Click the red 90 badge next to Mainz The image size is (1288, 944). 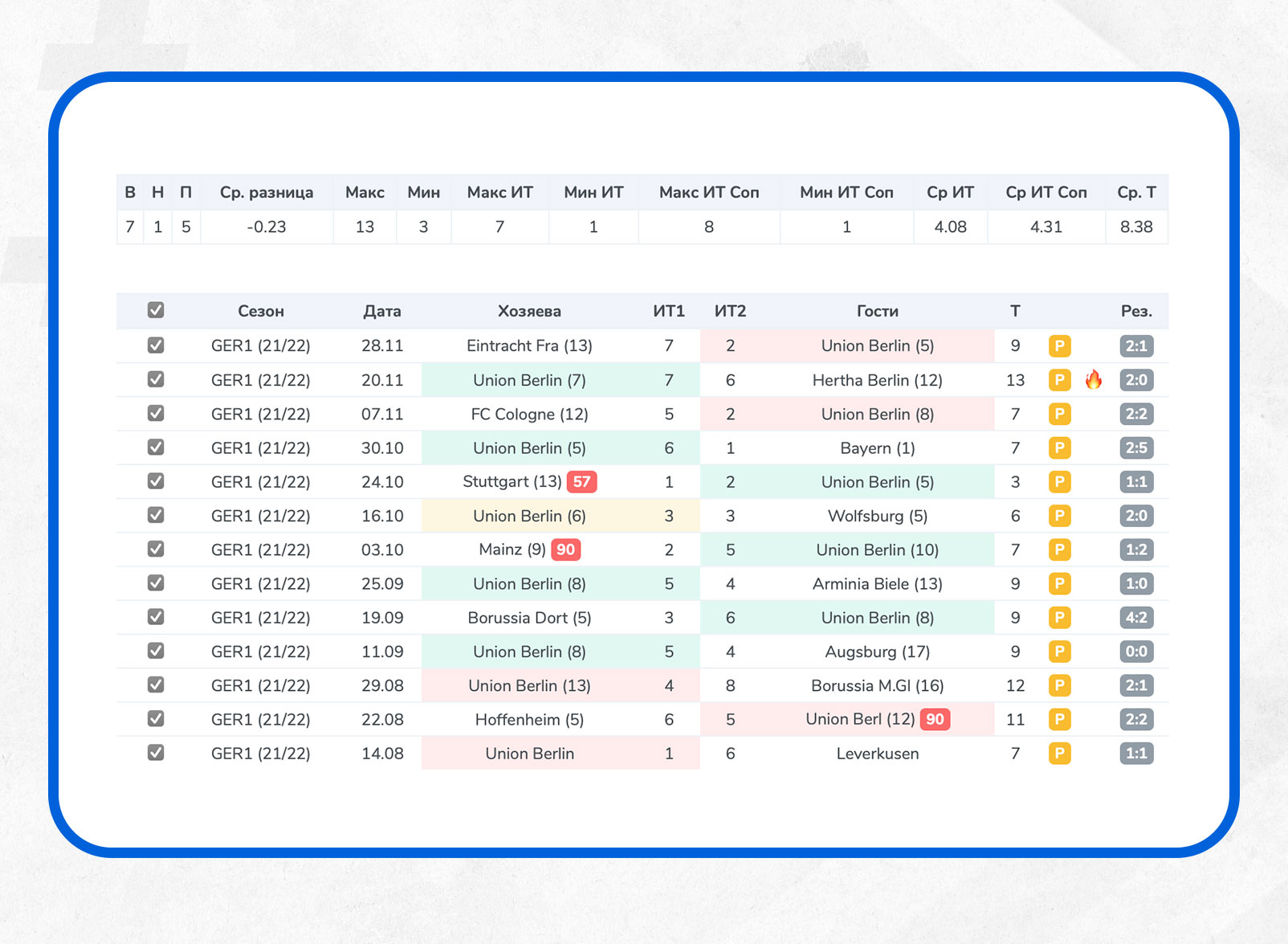[x=565, y=550]
